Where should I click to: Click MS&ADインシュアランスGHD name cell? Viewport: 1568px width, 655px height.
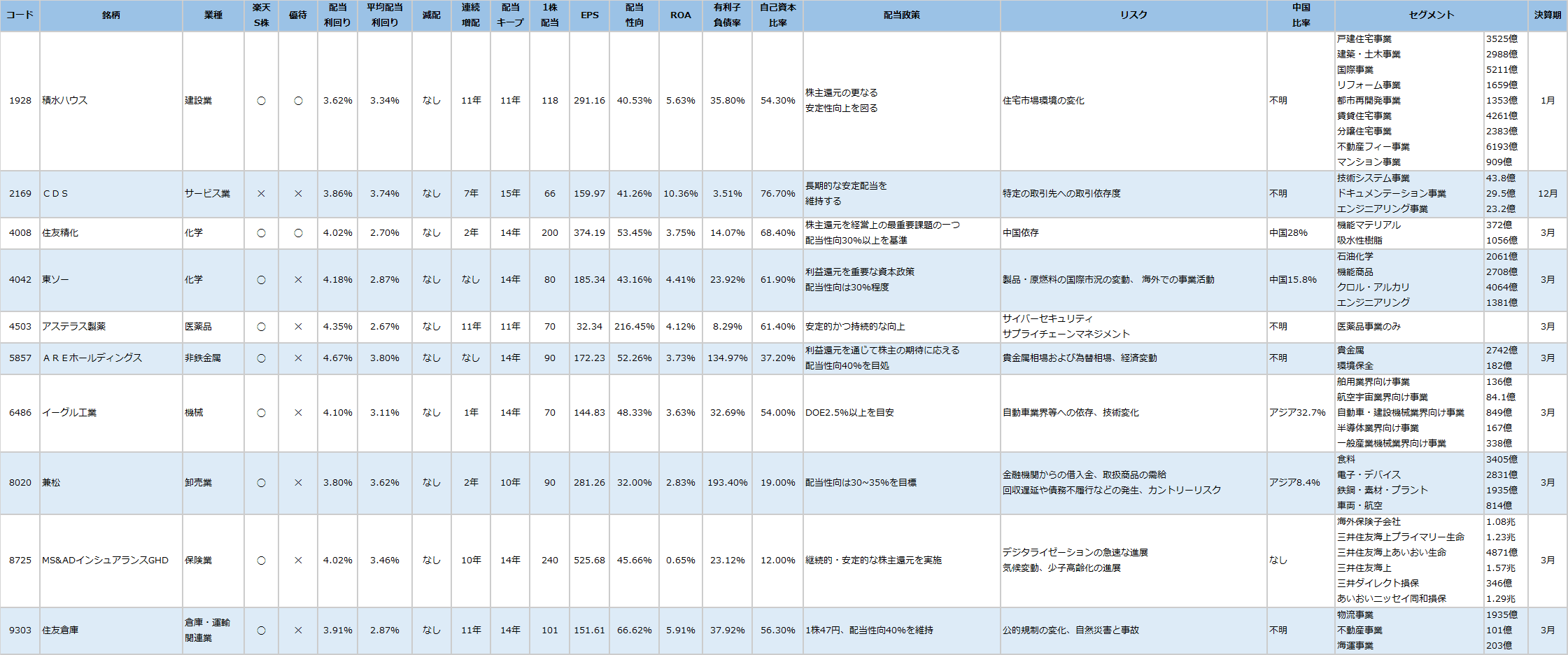(111, 561)
